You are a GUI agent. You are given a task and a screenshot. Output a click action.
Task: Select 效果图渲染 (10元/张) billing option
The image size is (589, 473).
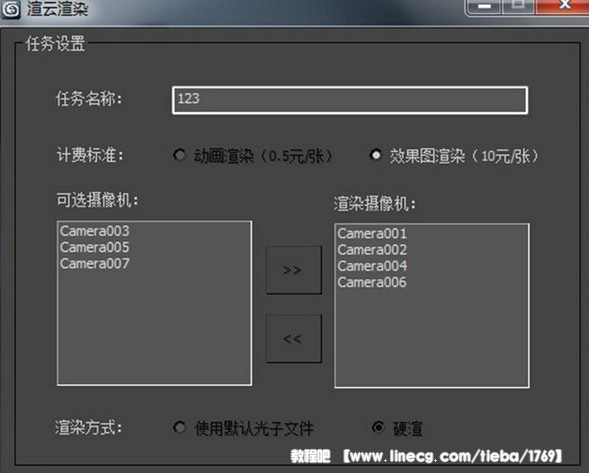tap(375, 155)
